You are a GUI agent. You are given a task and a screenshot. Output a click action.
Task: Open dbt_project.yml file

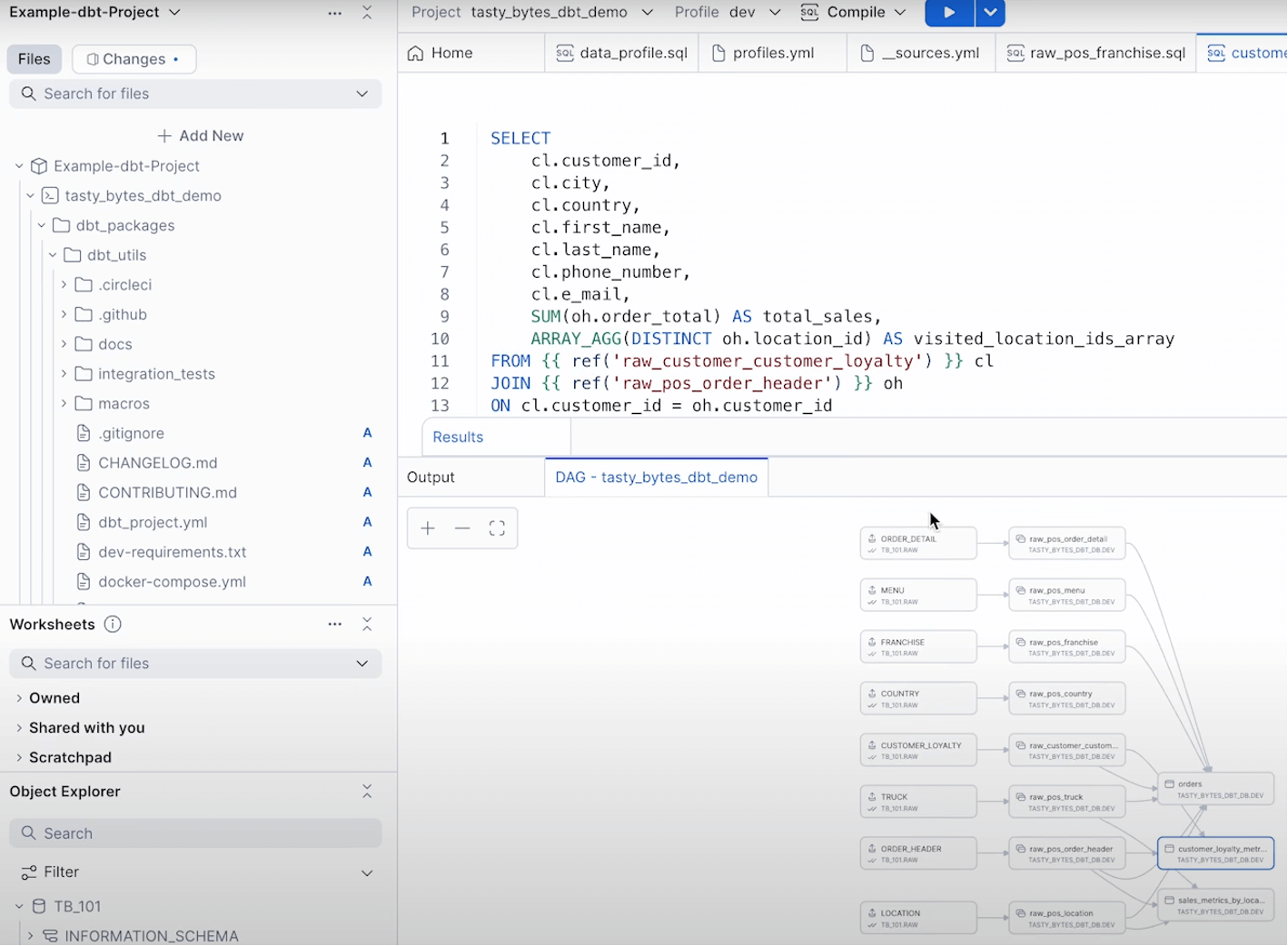click(x=153, y=523)
